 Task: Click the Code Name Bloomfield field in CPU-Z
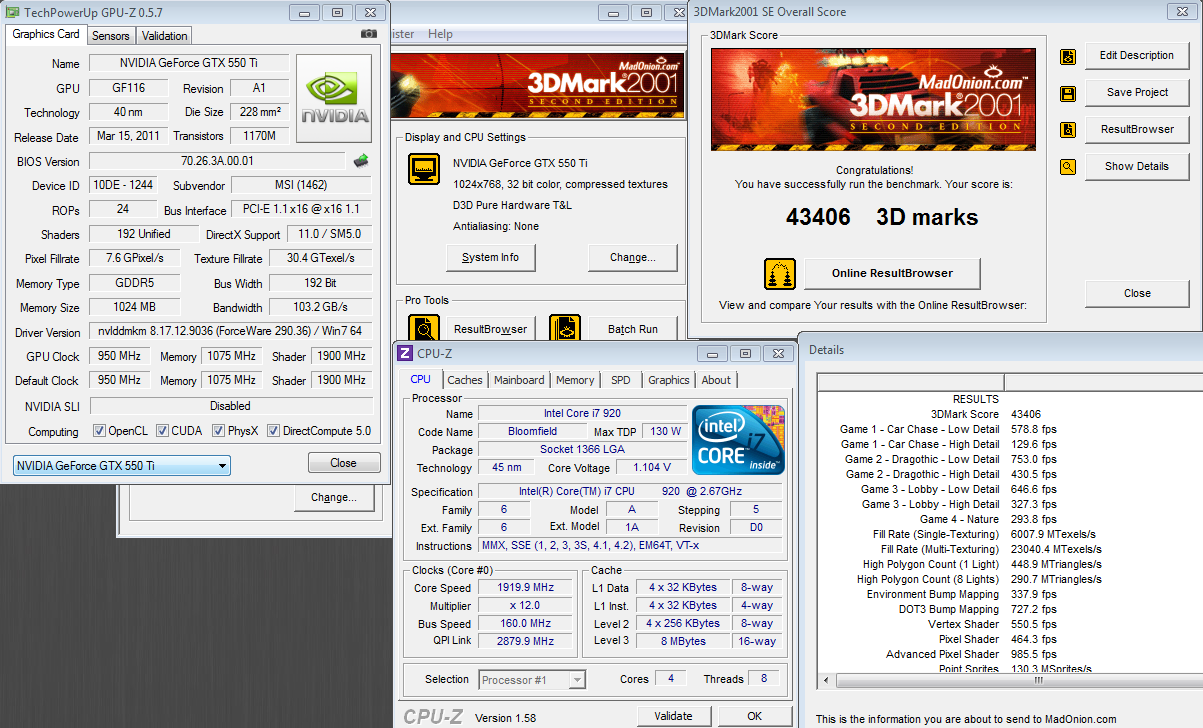point(533,432)
